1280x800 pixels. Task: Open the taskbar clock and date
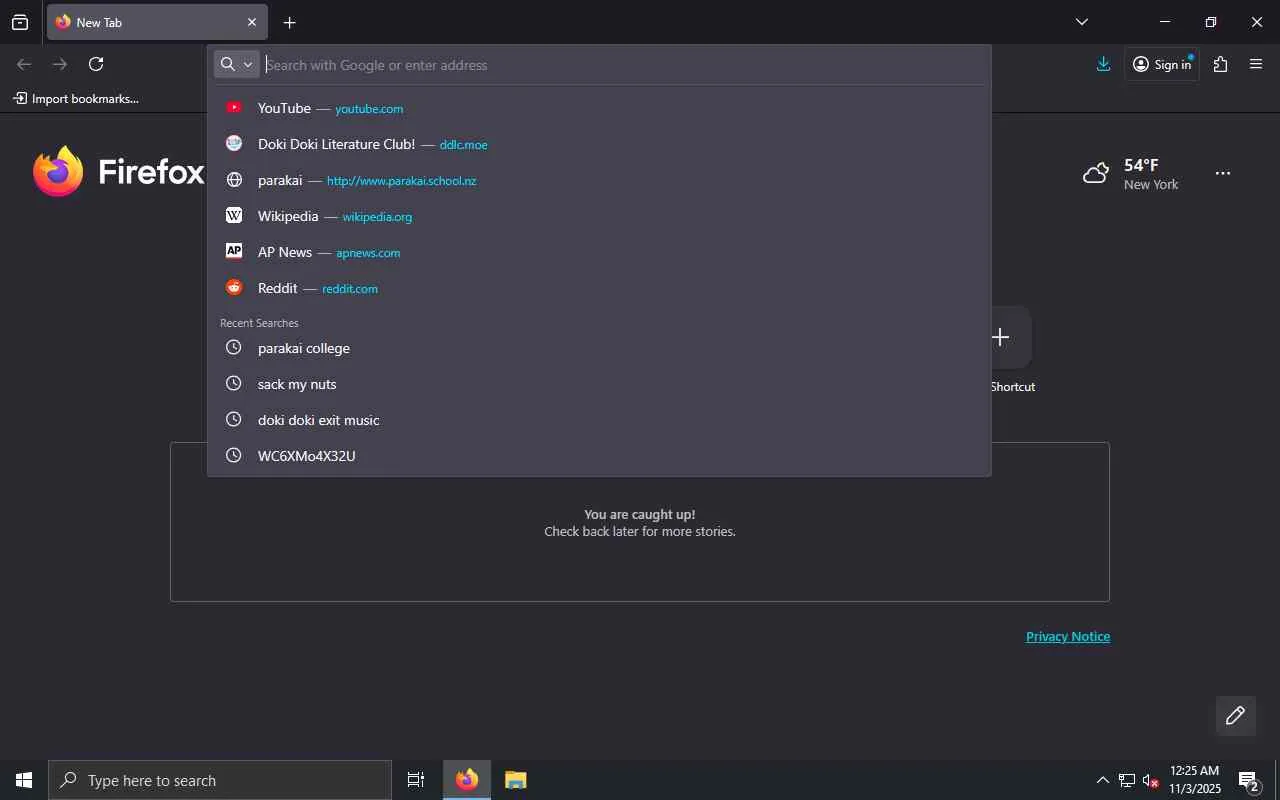click(1195, 780)
